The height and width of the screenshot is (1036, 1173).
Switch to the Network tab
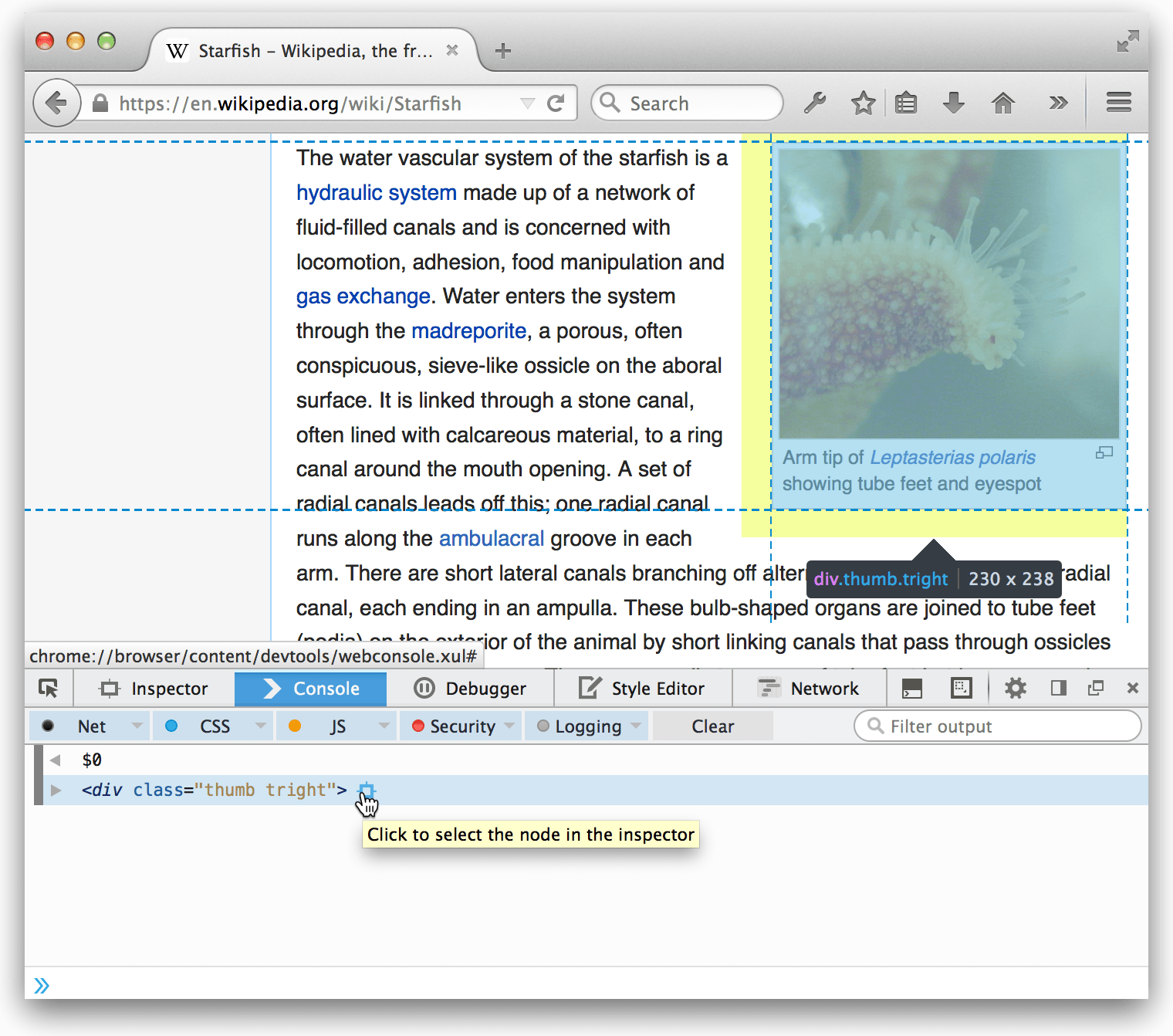(x=808, y=689)
